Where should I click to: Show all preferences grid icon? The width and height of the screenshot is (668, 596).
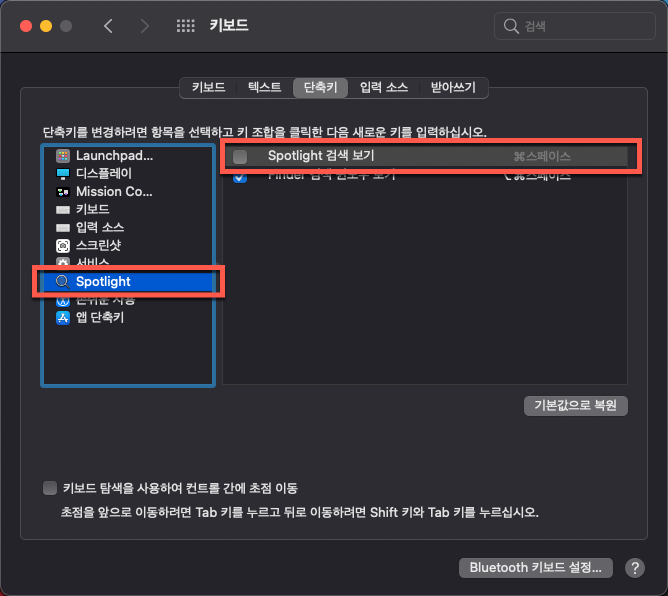coord(185,26)
